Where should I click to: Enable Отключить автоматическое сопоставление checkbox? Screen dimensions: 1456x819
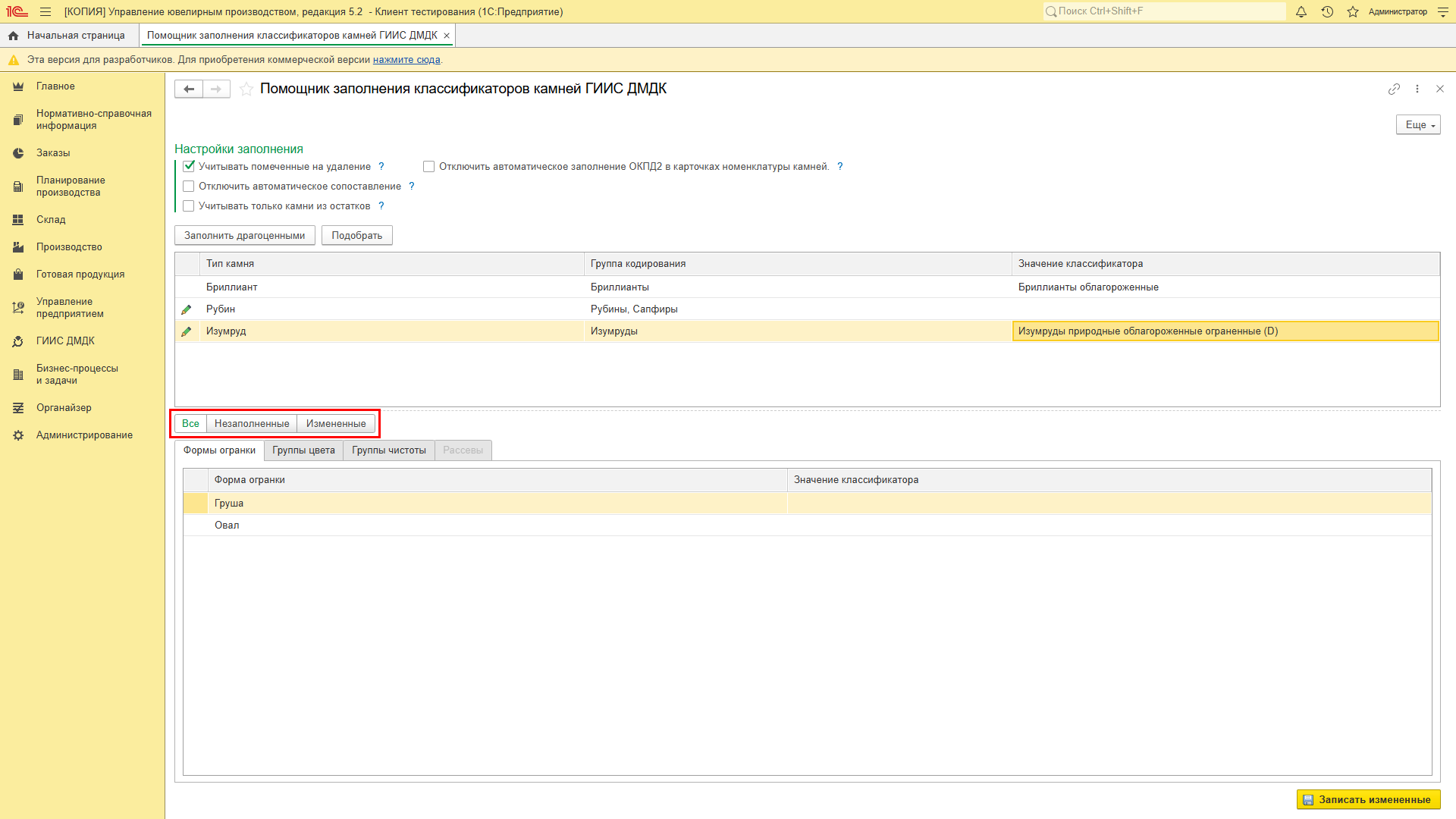pos(189,187)
